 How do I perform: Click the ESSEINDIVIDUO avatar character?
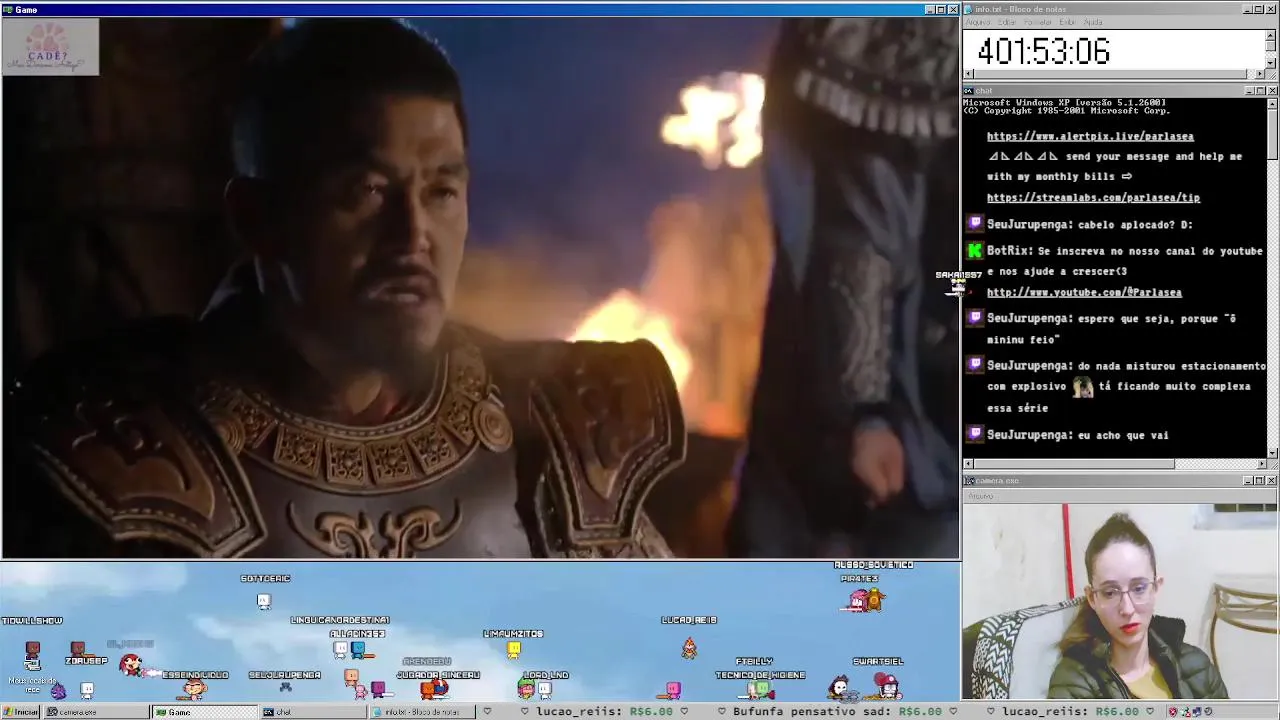click(x=195, y=689)
